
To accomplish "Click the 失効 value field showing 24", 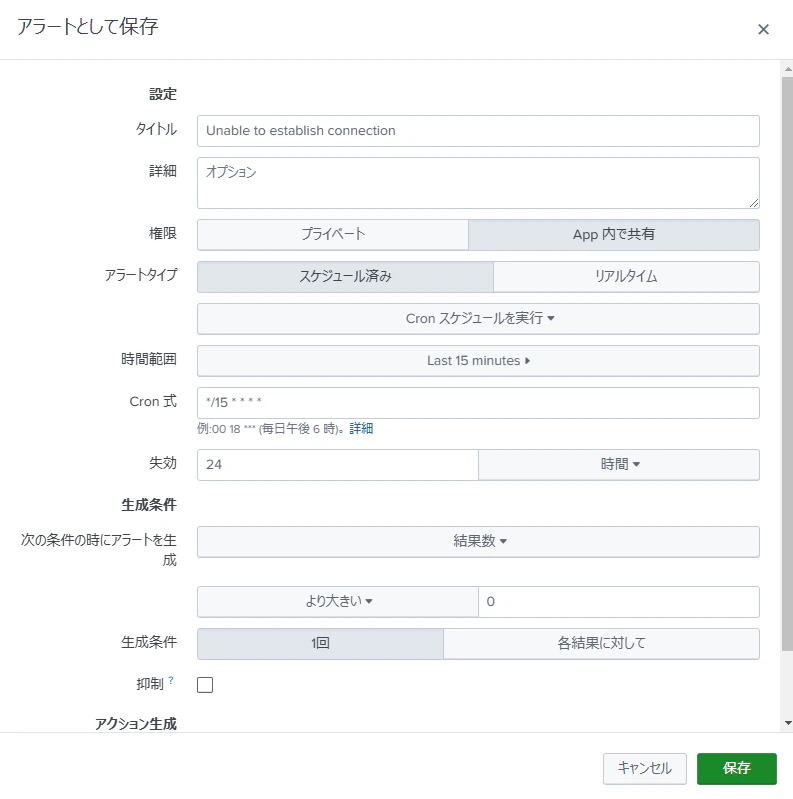I will pos(337,465).
